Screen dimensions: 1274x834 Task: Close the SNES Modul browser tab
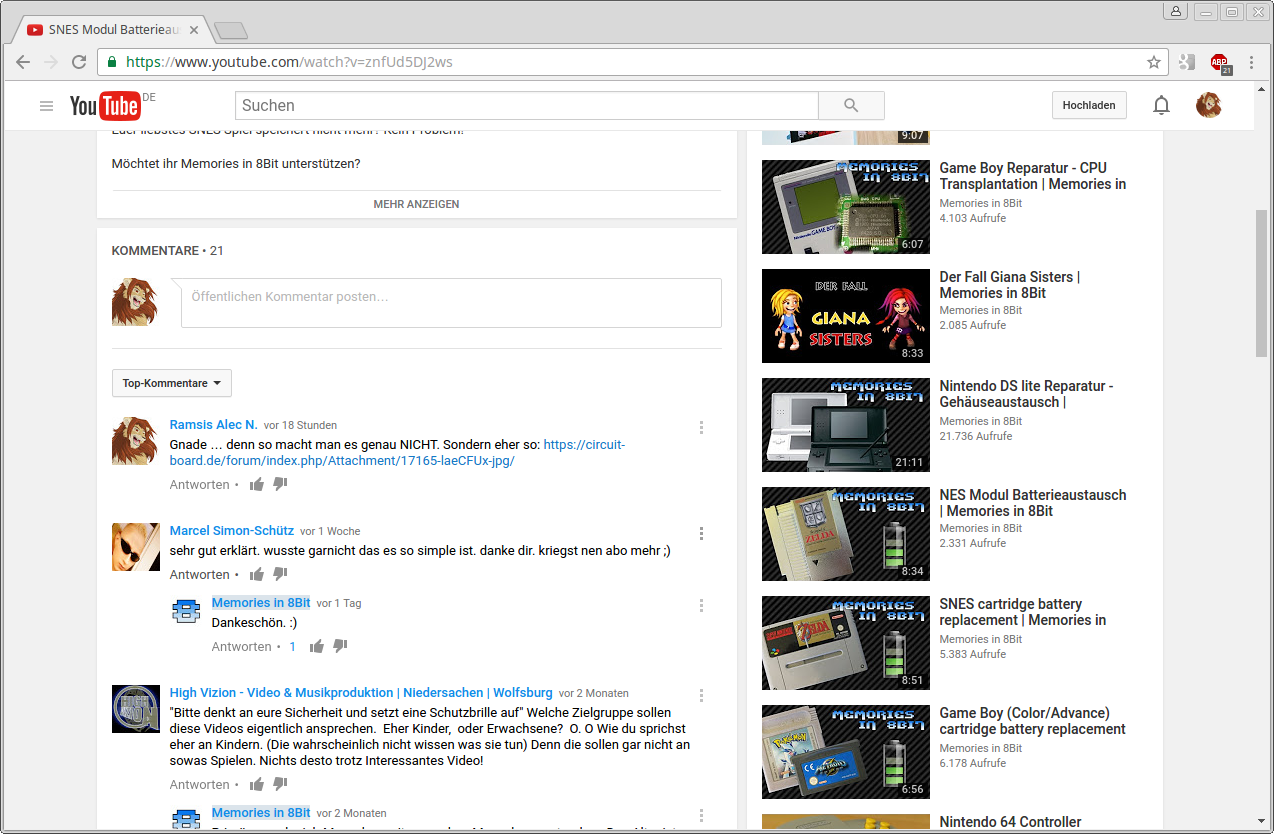tap(194, 30)
